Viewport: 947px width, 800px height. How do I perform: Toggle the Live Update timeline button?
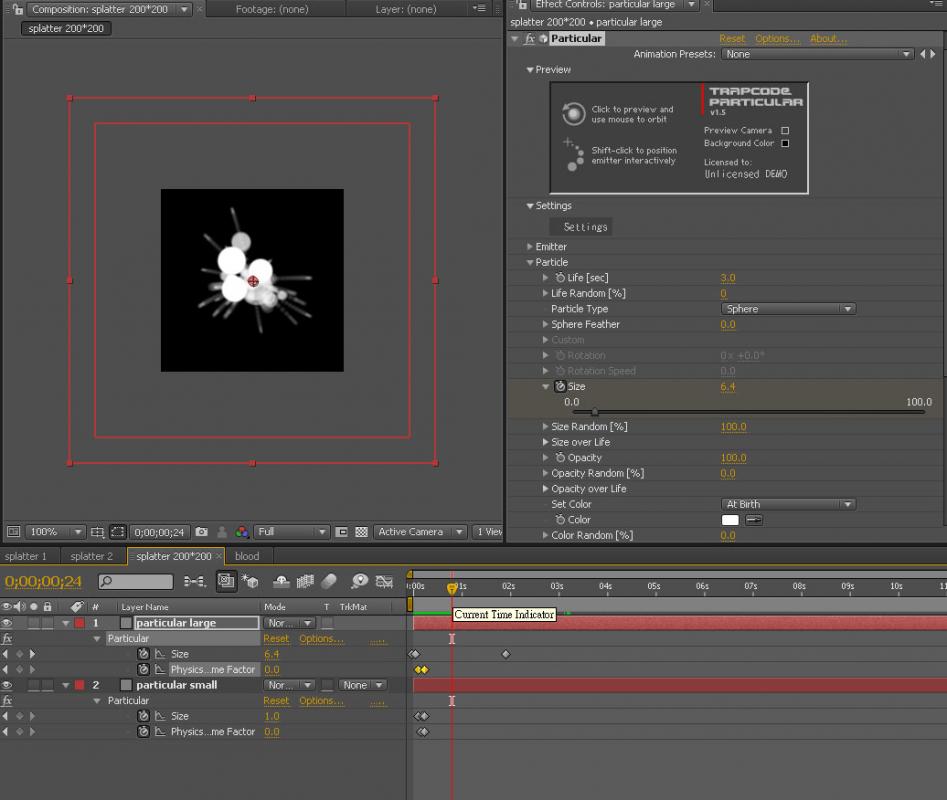coord(227,581)
